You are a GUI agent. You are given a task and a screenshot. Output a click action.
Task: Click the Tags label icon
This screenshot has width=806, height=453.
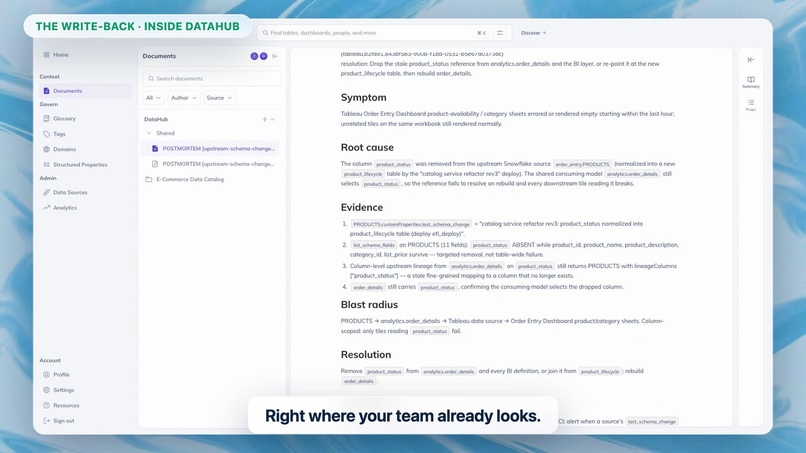46,134
